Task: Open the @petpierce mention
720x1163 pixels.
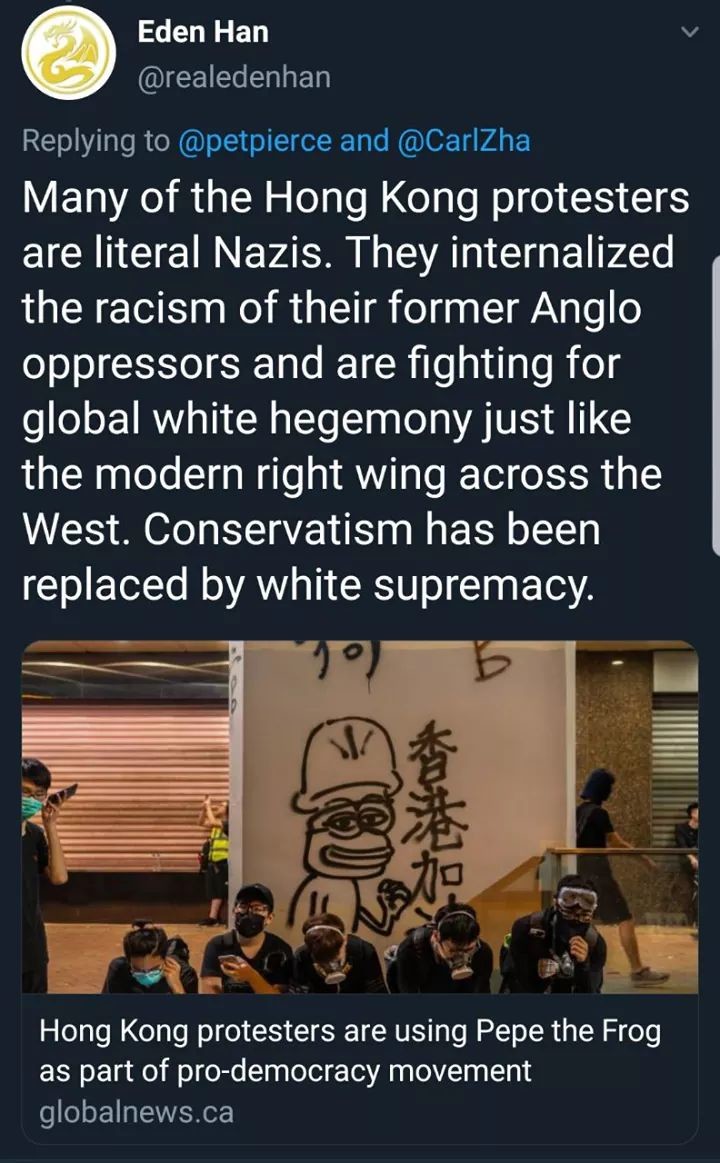Action: point(255,141)
